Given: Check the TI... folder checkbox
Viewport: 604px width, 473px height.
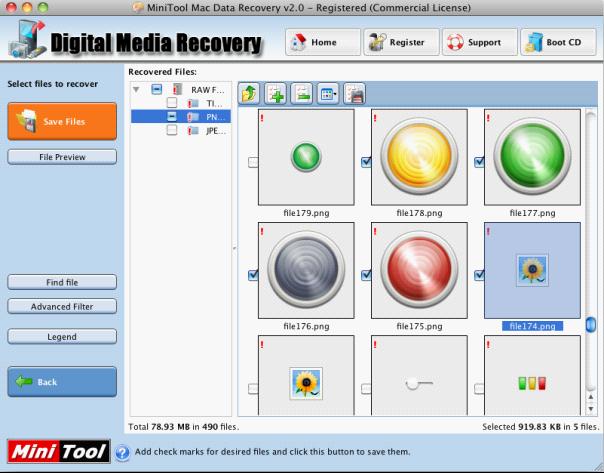Looking at the screenshot, I should tap(172, 103).
